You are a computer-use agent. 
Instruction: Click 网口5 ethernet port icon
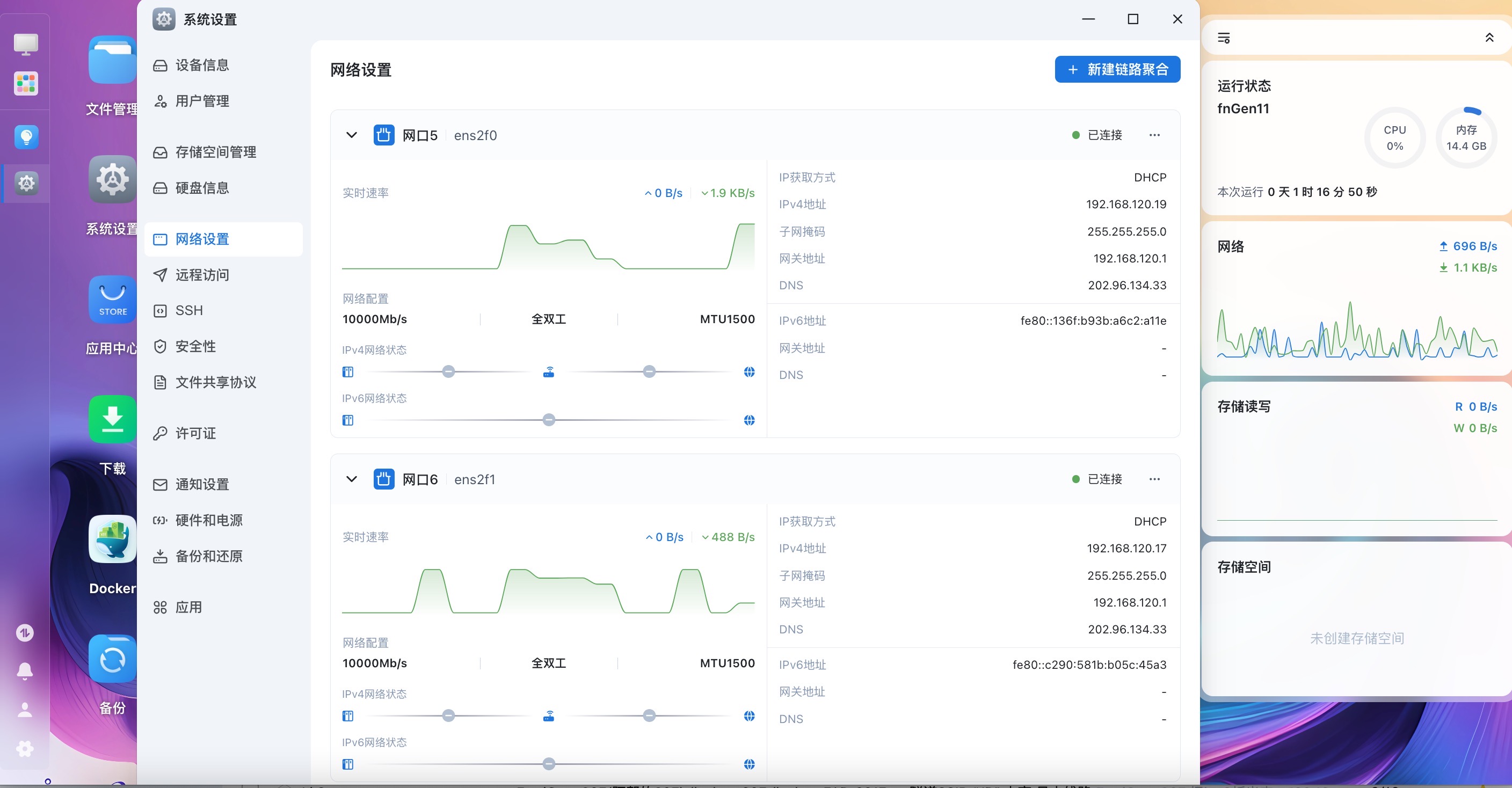tap(384, 136)
